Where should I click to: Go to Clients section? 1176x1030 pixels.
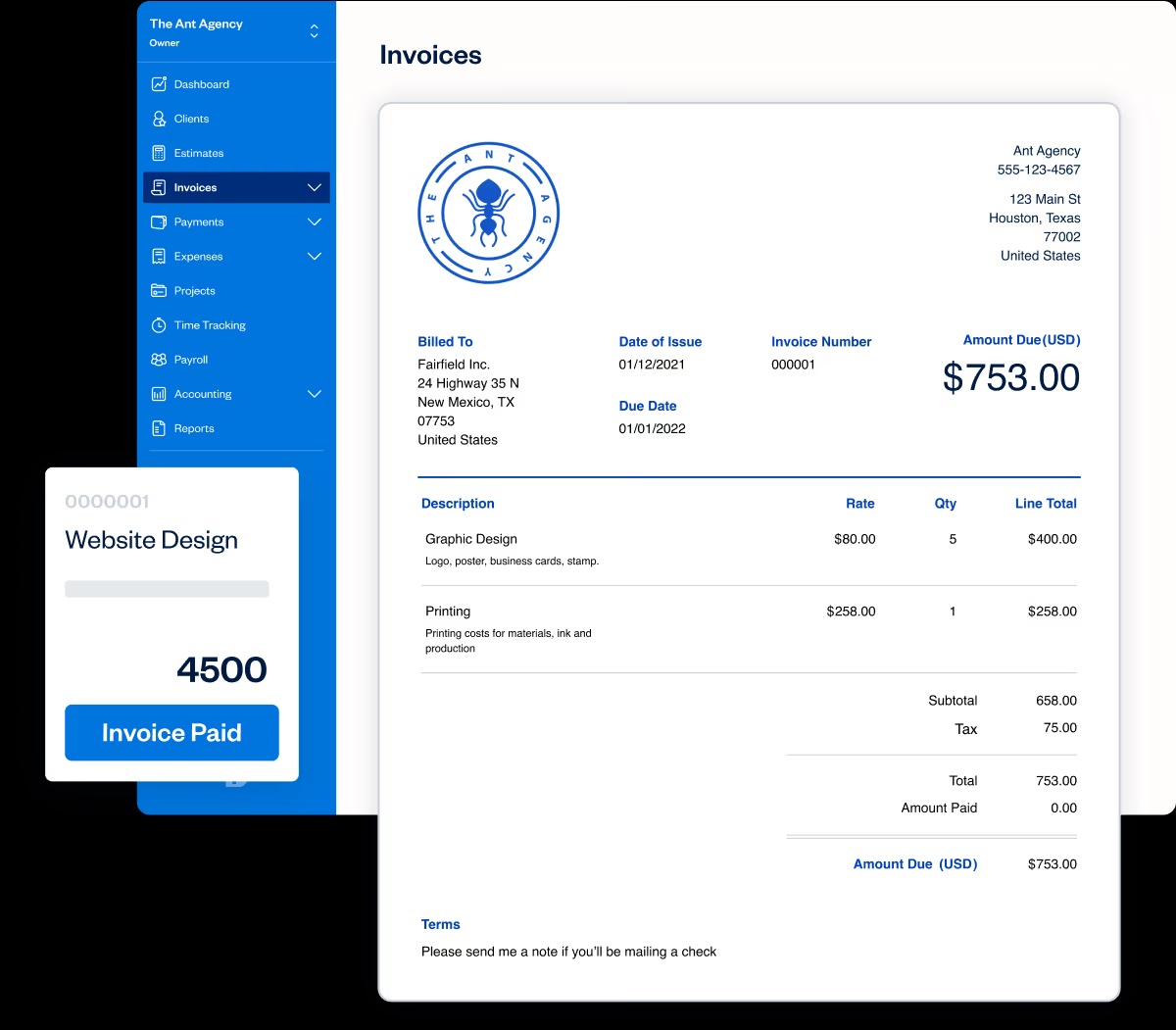click(x=191, y=119)
